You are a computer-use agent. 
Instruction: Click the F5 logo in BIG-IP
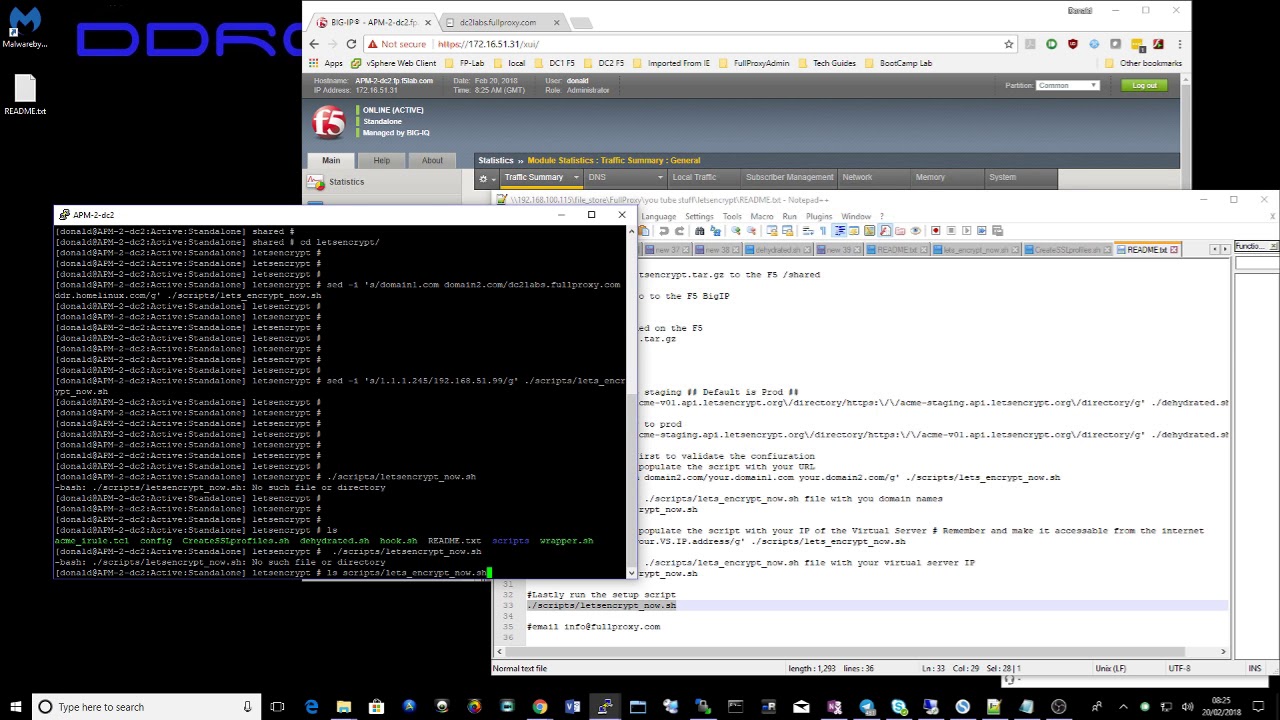point(329,122)
